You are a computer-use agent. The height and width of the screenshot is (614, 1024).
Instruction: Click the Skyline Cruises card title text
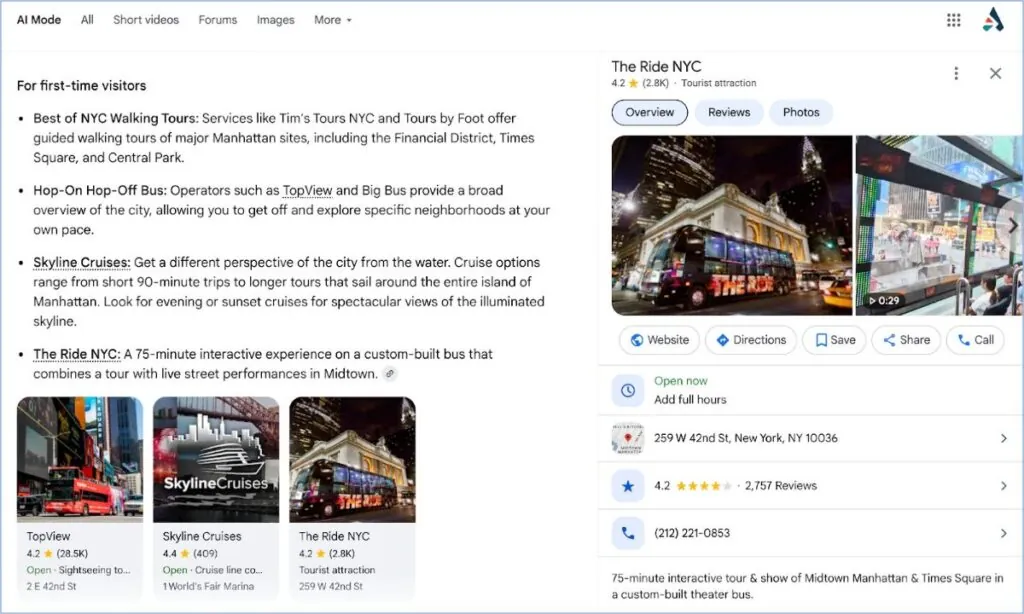click(202, 536)
